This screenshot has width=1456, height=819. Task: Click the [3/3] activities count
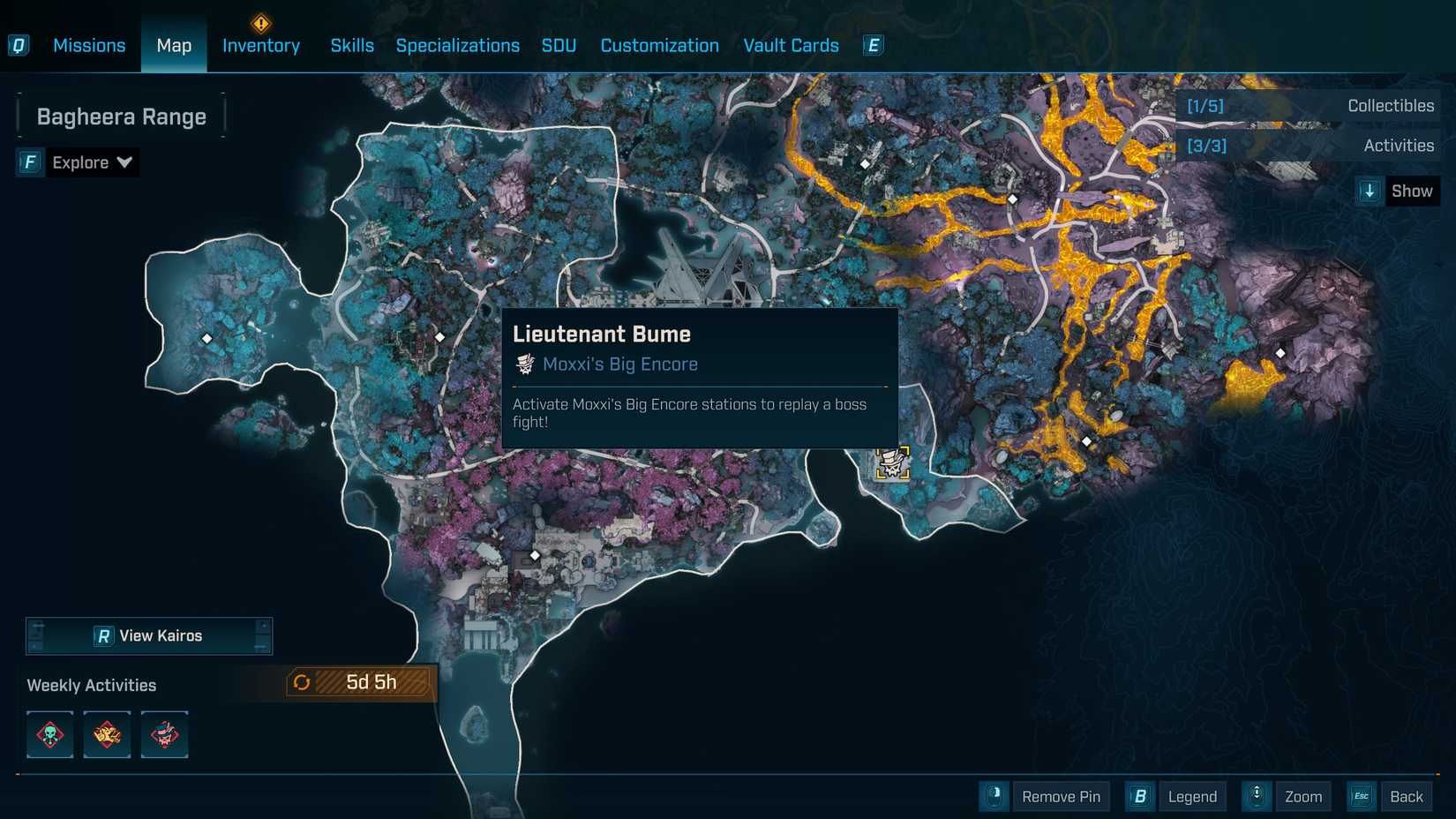1207,146
